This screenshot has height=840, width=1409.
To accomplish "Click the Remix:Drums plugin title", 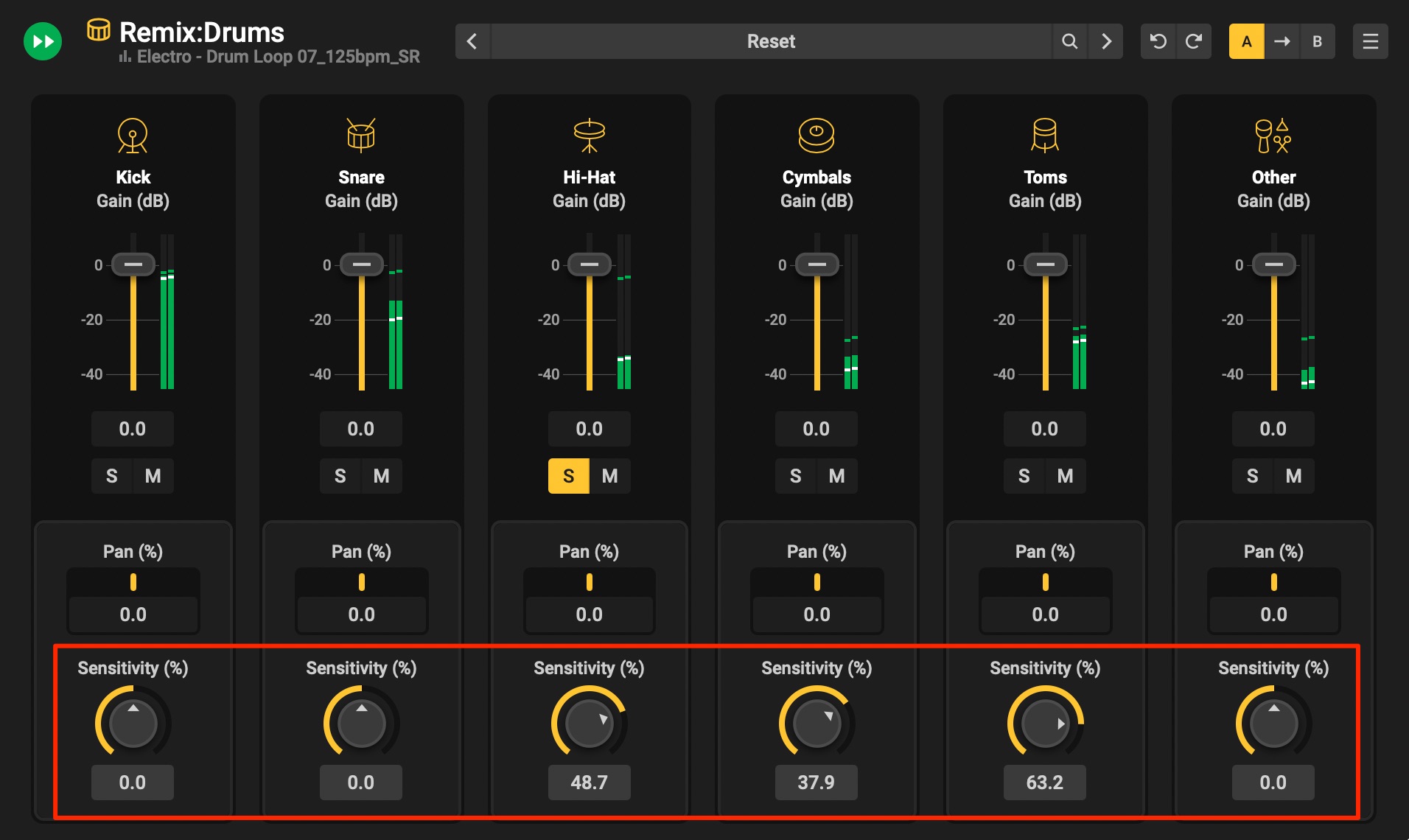I will pyautogui.click(x=202, y=32).
